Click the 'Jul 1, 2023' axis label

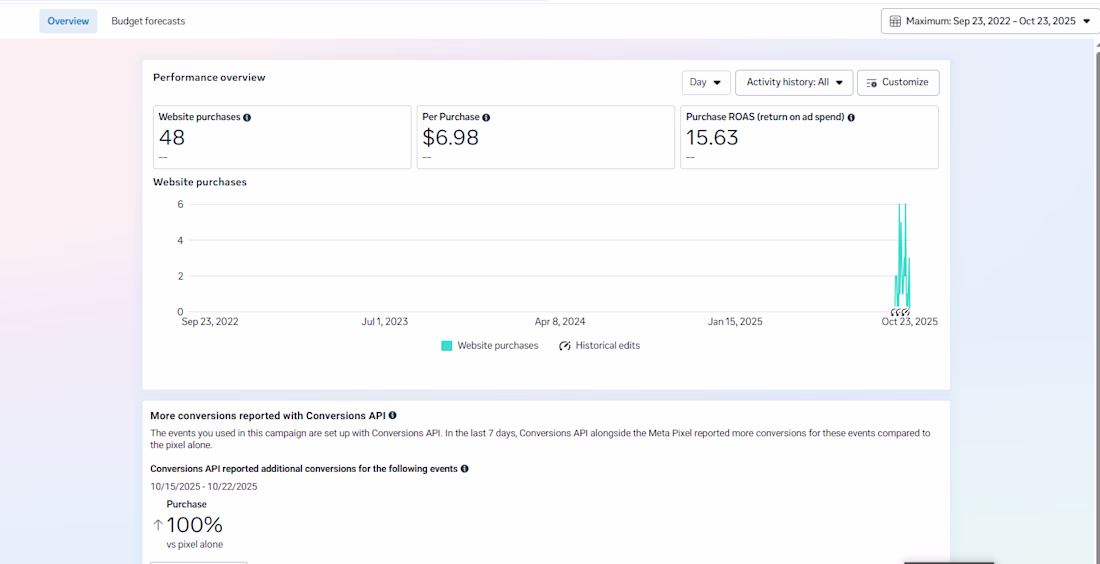click(384, 322)
